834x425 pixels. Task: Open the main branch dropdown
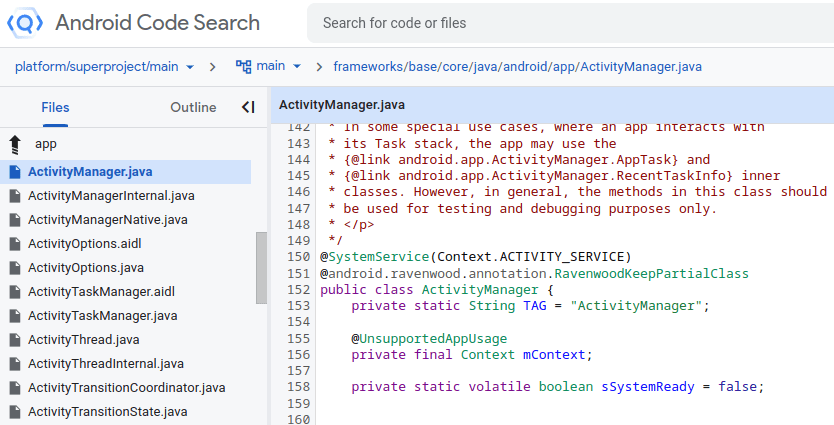pos(269,66)
